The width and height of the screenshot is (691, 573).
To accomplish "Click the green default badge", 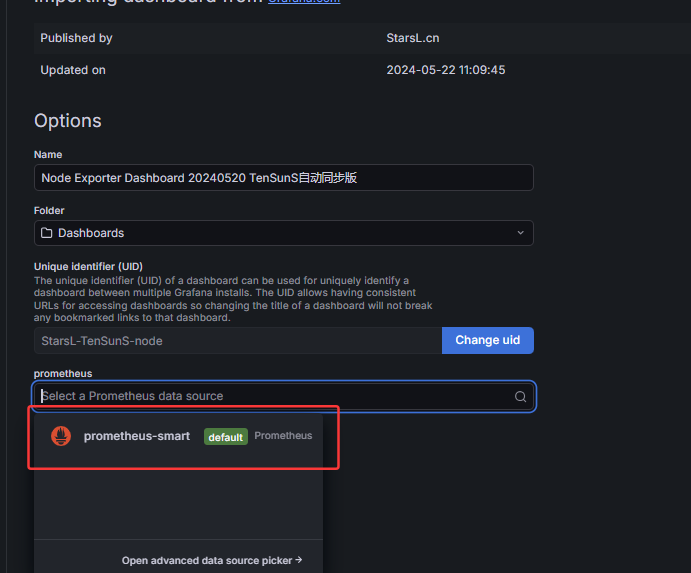I will pos(226,437).
